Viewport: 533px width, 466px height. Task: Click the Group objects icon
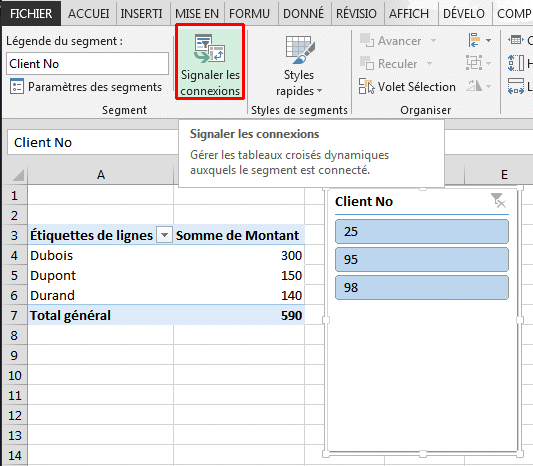tap(474, 63)
